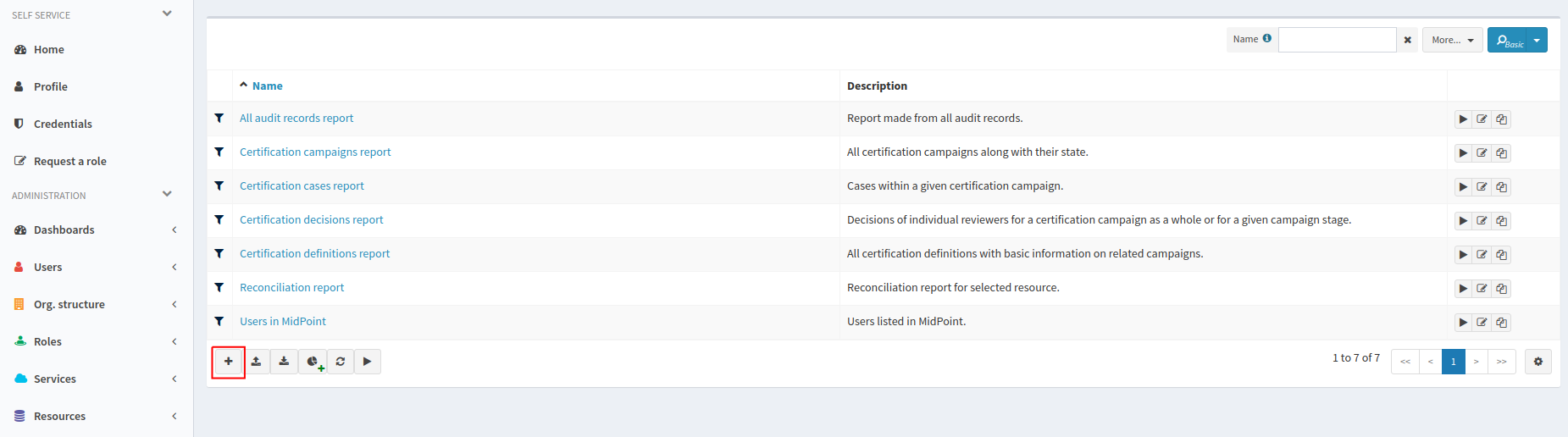Run the Certification definitions report
Image resolution: width=1568 pixels, height=437 pixels.
[x=1463, y=255]
